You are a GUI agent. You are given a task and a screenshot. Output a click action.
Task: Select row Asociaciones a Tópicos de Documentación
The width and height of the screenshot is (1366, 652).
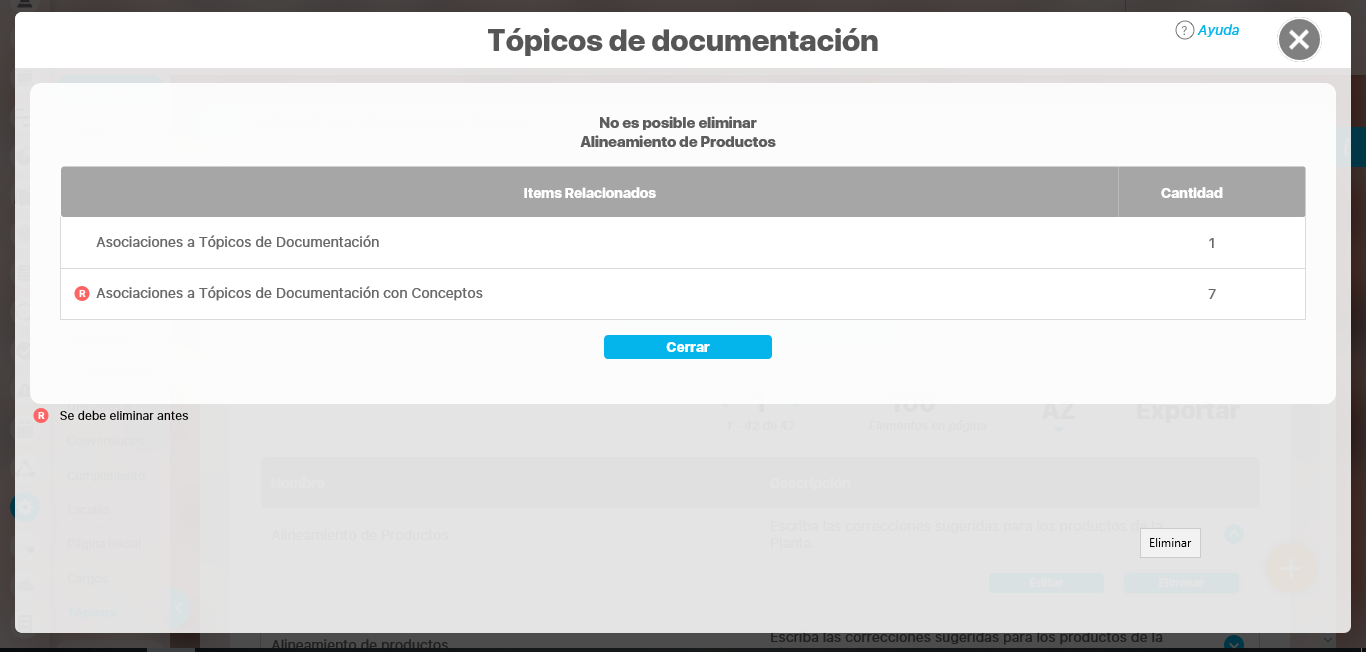(238, 242)
